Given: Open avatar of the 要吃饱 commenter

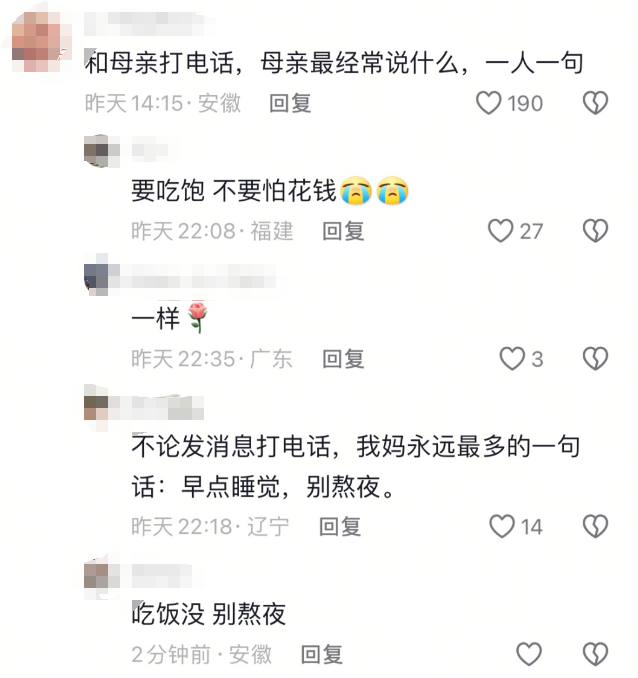Looking at the screenshot, I should pyautogui.click(x=102, y=150).
